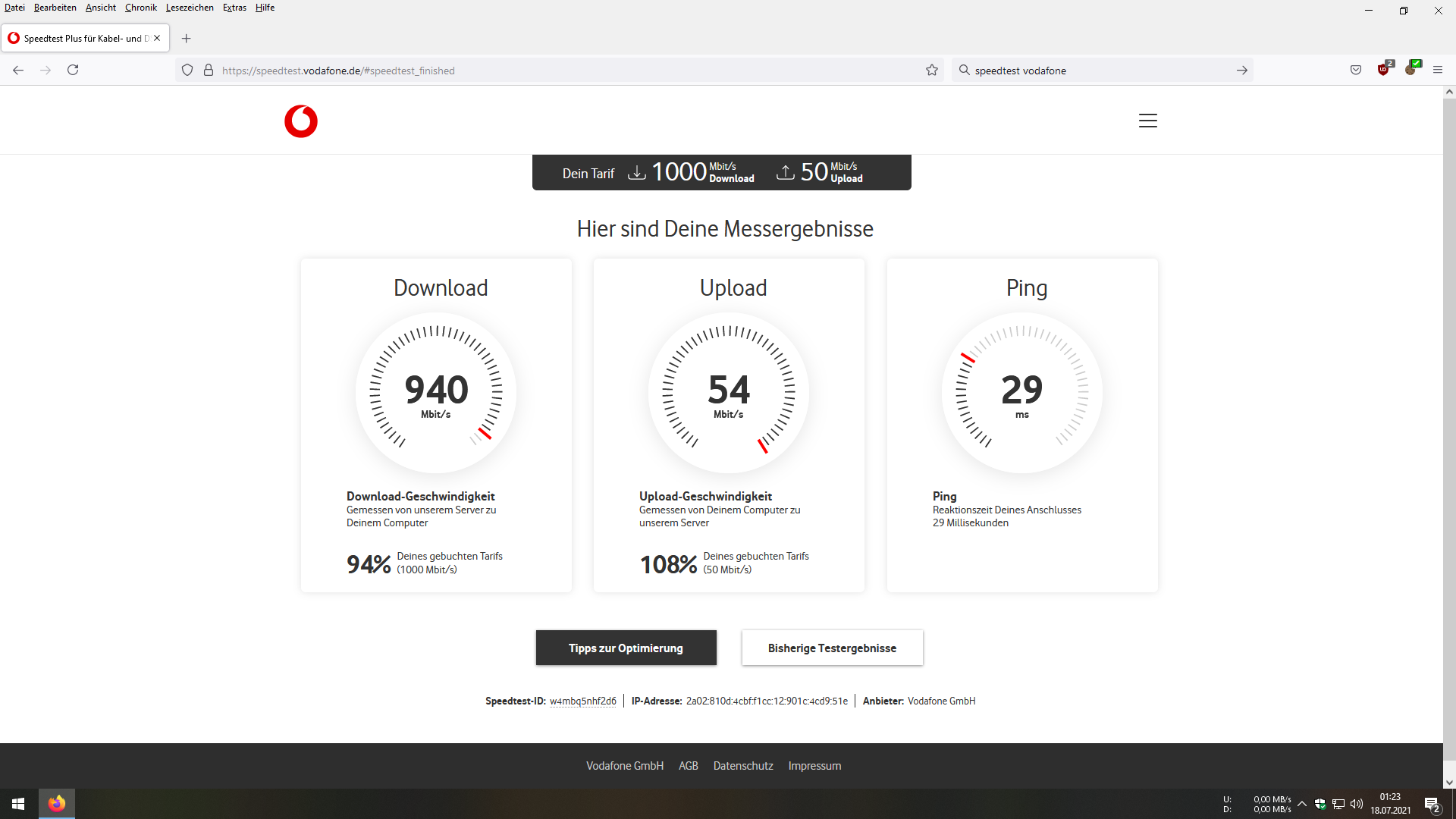
Task: Open the Chronik menu
Action: (140, 8)
